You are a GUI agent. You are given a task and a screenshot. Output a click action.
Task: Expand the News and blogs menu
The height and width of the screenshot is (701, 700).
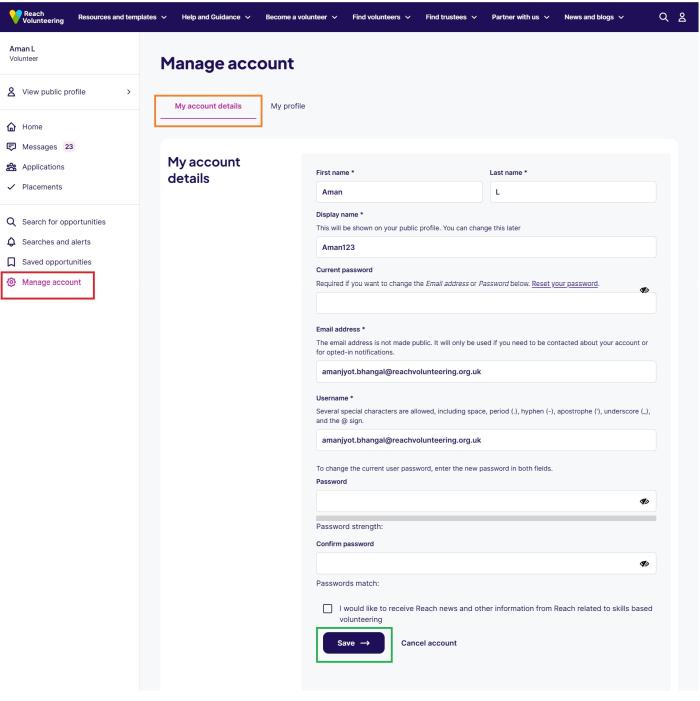594,17
